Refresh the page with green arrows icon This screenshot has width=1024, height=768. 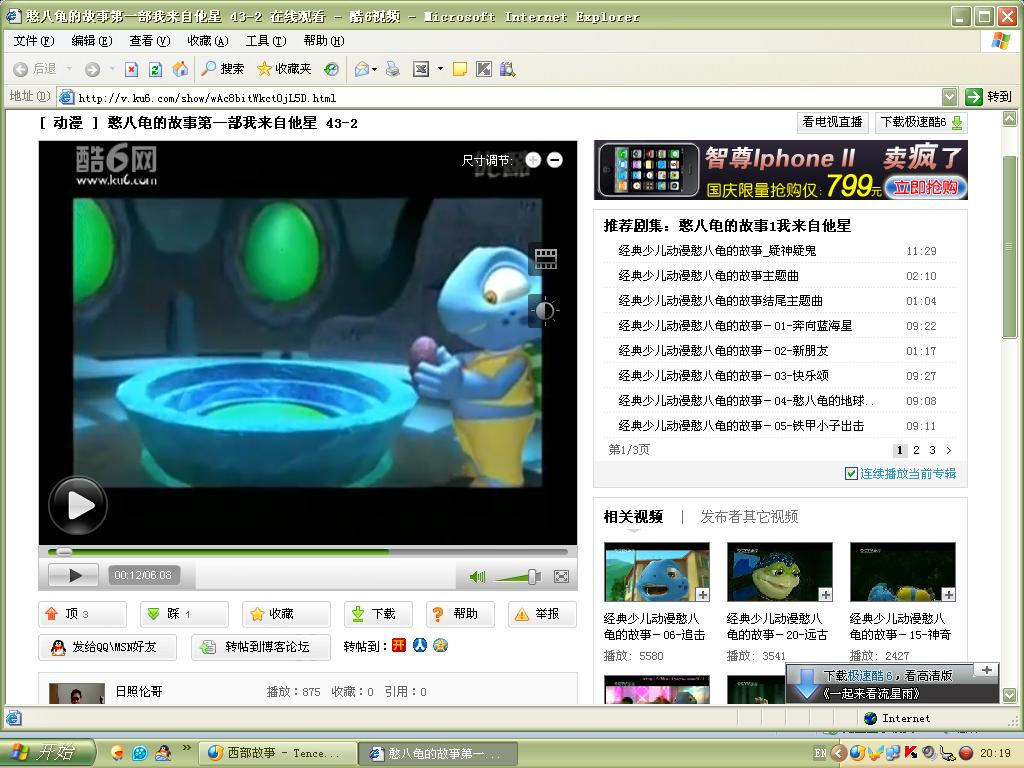coord(155,69)
